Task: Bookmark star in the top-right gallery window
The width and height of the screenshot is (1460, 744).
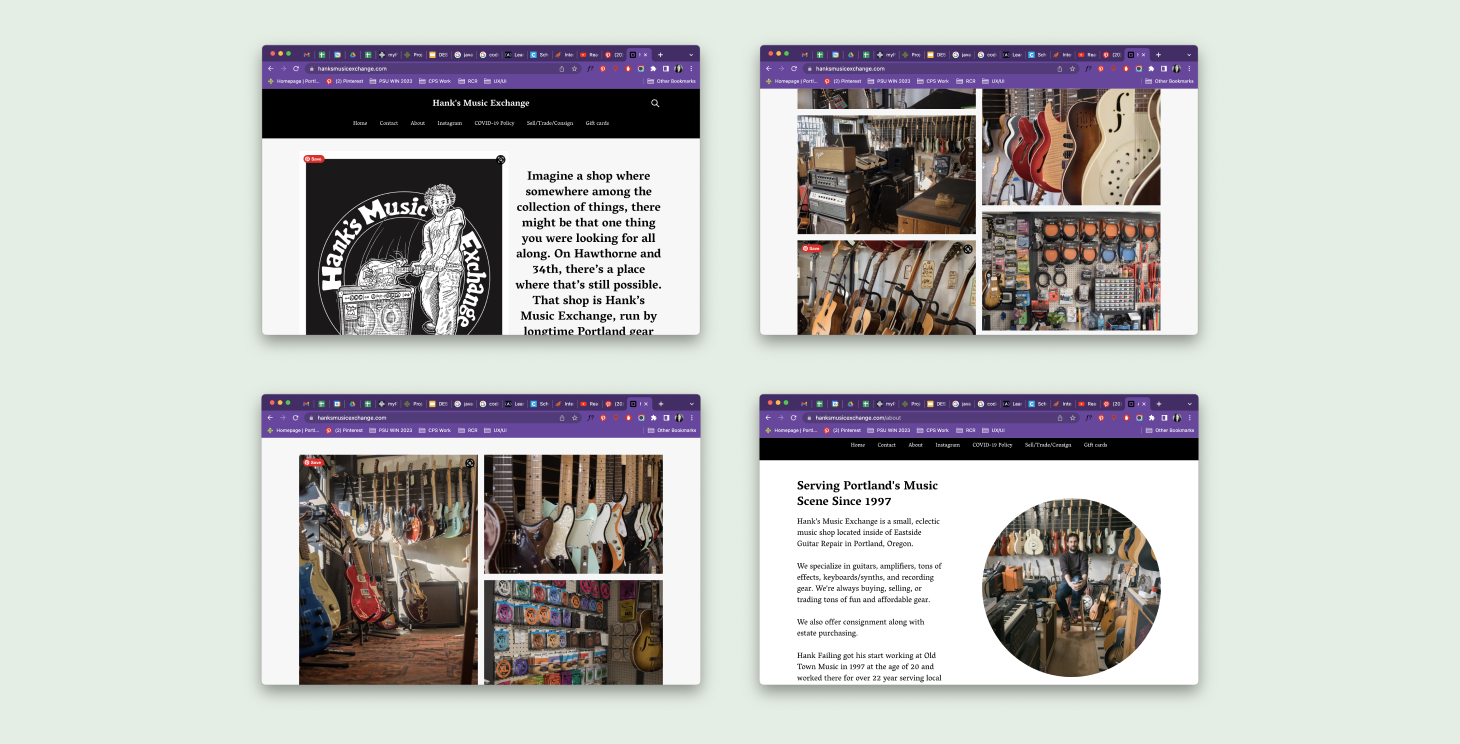Action: 1073,69
